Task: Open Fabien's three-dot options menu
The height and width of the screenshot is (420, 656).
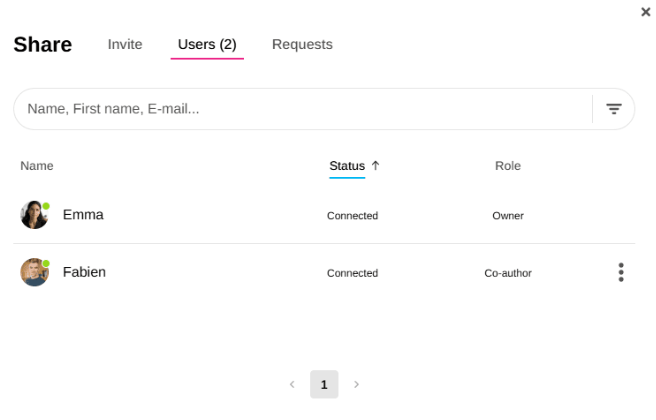Action: [x=621, y=272]
